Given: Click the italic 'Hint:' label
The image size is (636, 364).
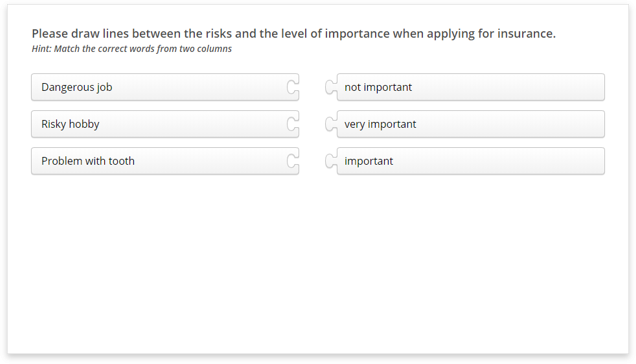Looking at the screenshot, I should (41, 49).
